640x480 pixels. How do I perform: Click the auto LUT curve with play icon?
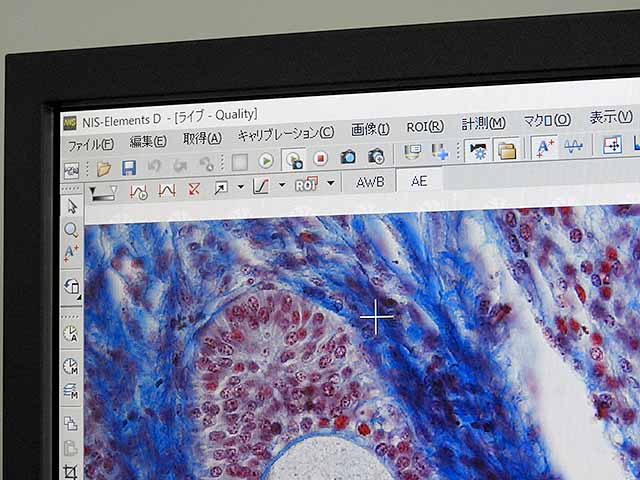click(138, 191)
